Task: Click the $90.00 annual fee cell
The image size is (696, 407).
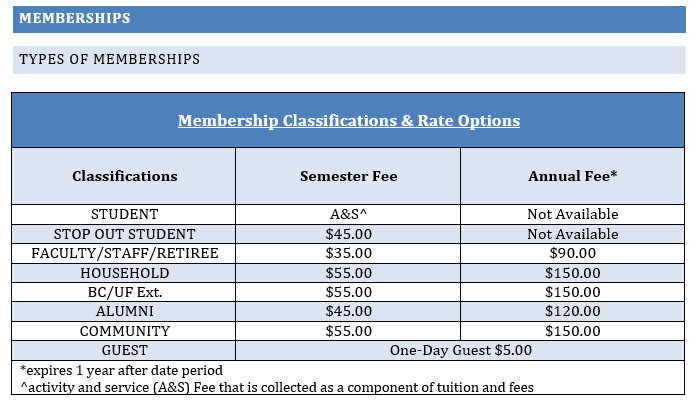Action: point(572,253)
